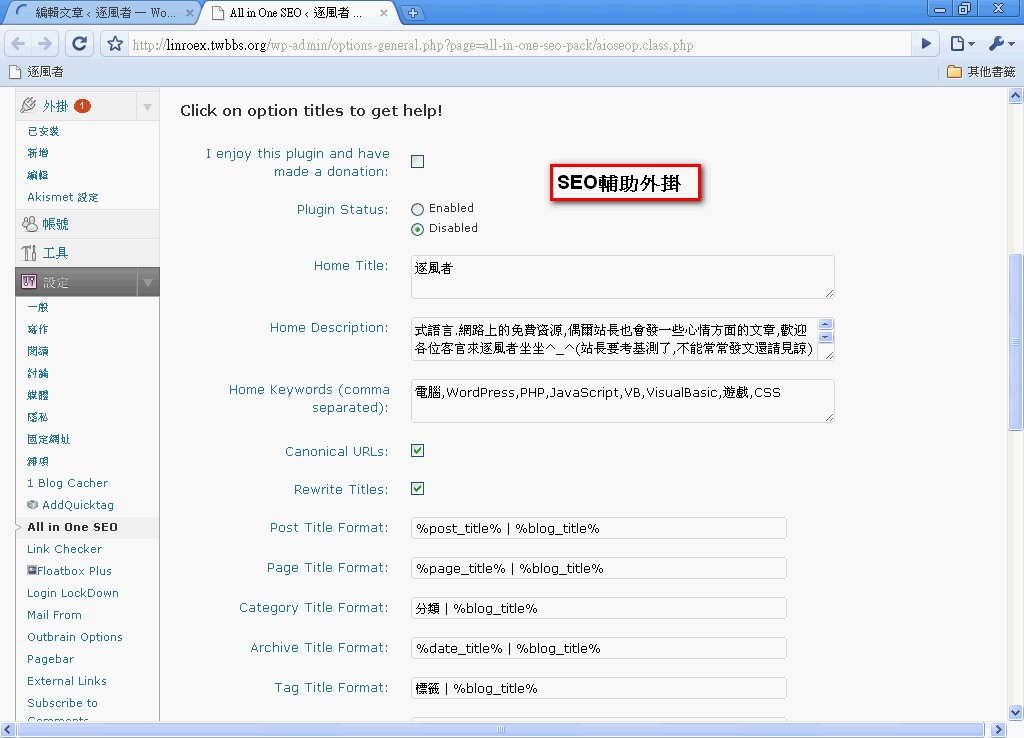Select the Enabled plugin status radio button

pyautogui.click(x=417, y=209)
